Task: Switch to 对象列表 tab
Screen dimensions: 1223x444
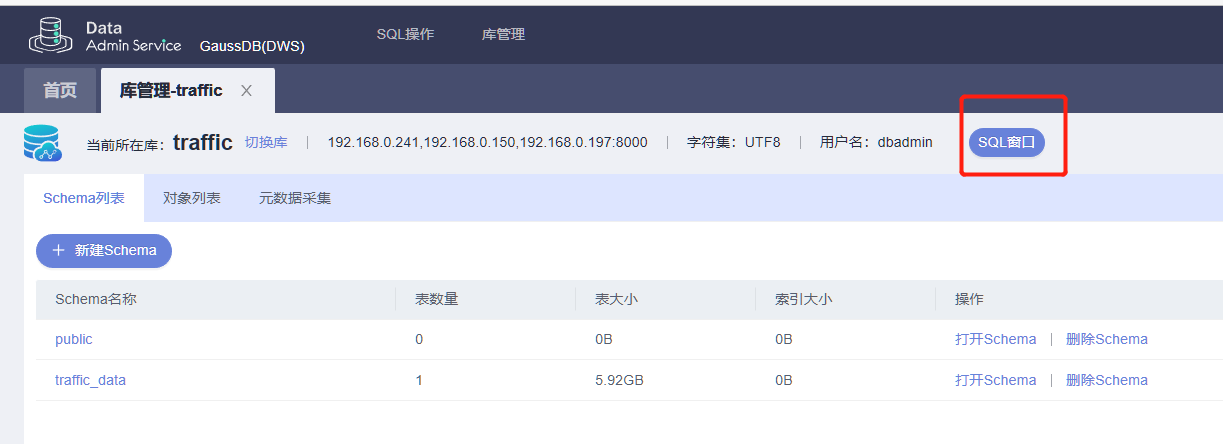Action: (192, 198)
